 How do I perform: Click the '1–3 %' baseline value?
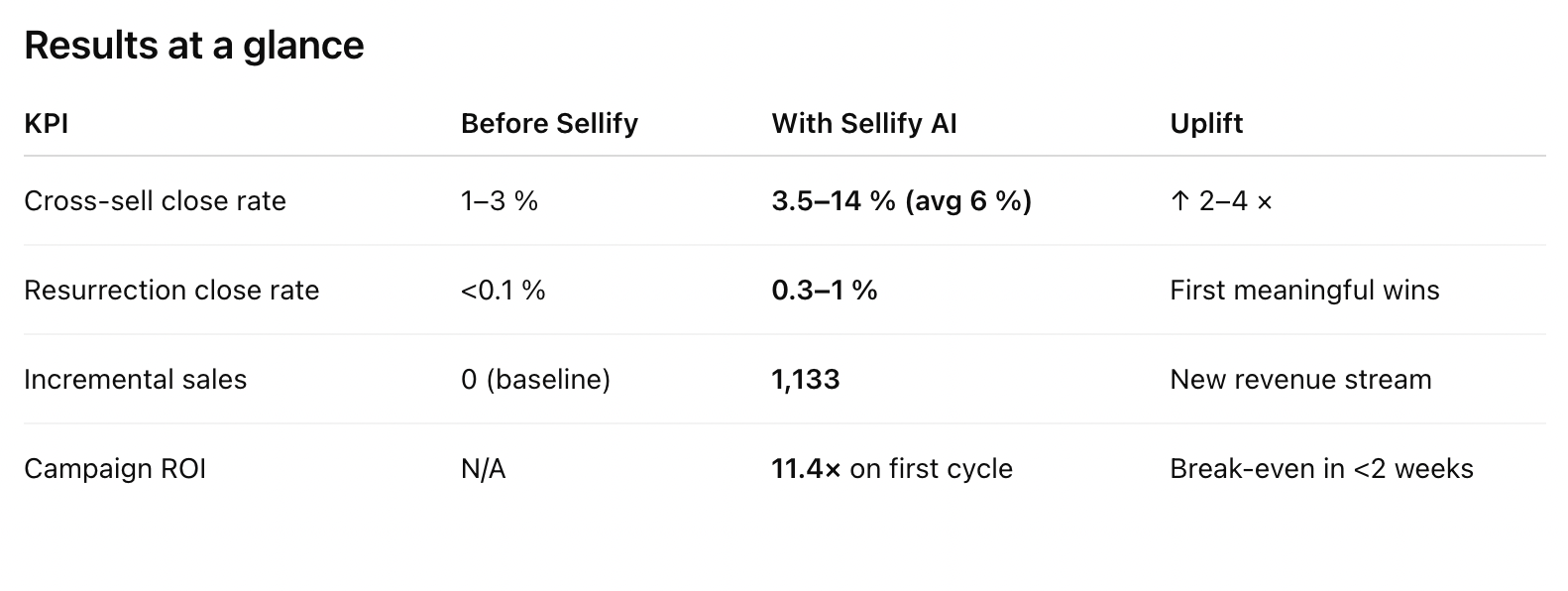point(500,201)
